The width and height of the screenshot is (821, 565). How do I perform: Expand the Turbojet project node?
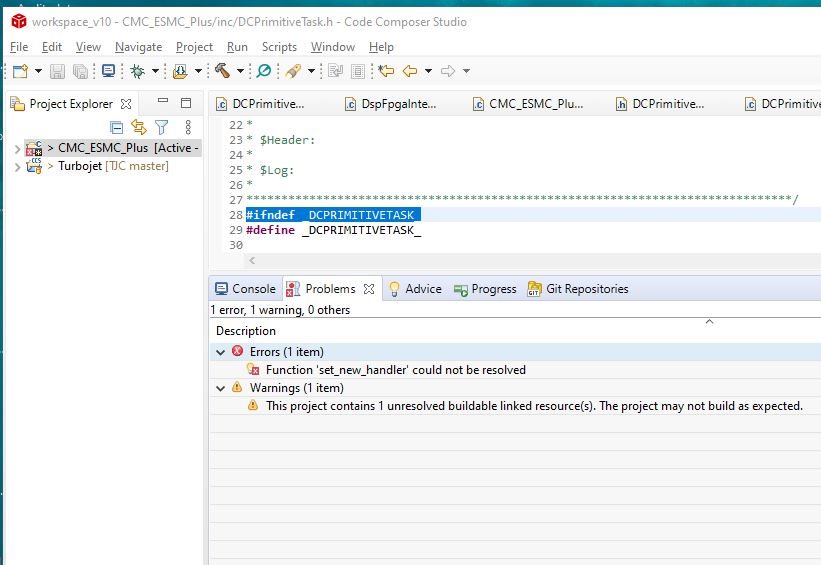pos(17,167)
